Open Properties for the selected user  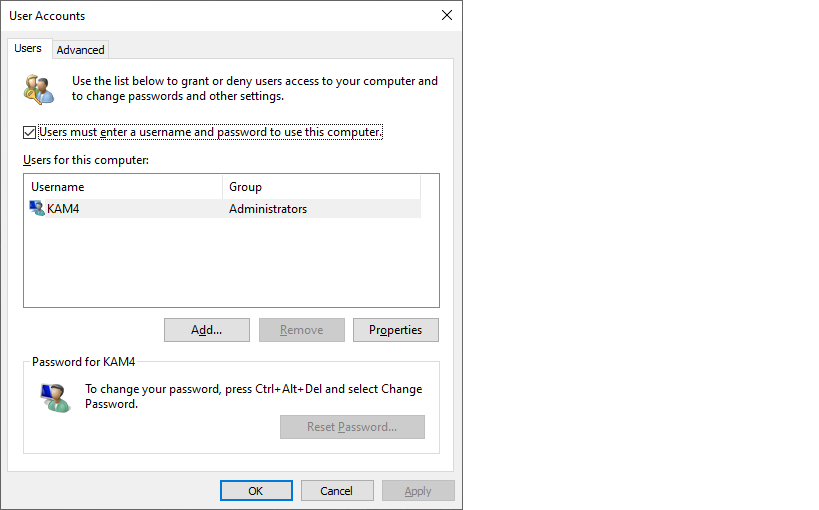pyautogui.click(x=395, y=330)
